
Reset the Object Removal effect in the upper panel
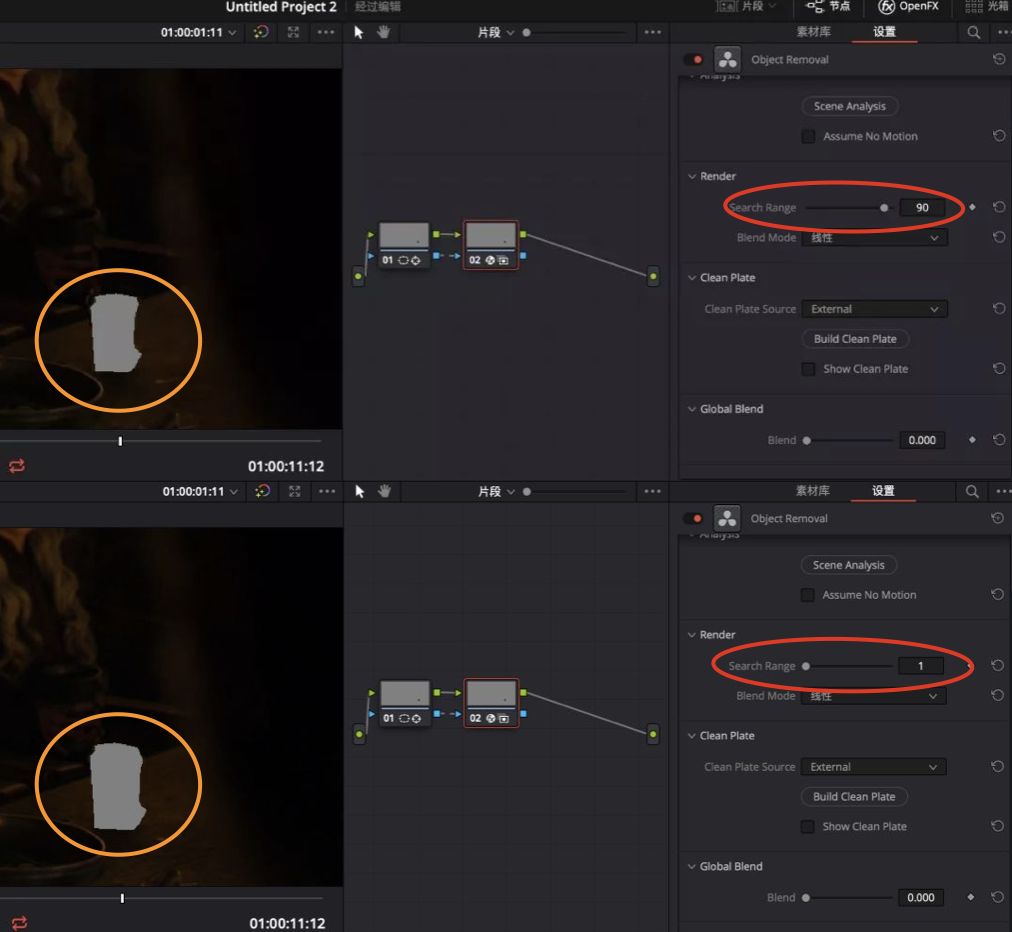[x=999, y=59]
